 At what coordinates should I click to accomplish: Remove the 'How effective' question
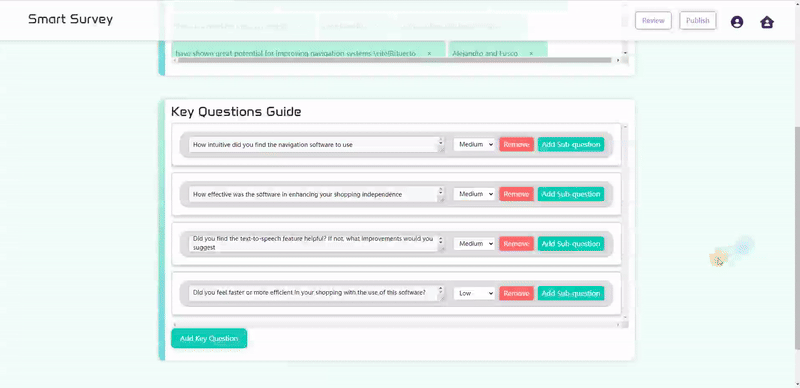click(x=516, y=194)
